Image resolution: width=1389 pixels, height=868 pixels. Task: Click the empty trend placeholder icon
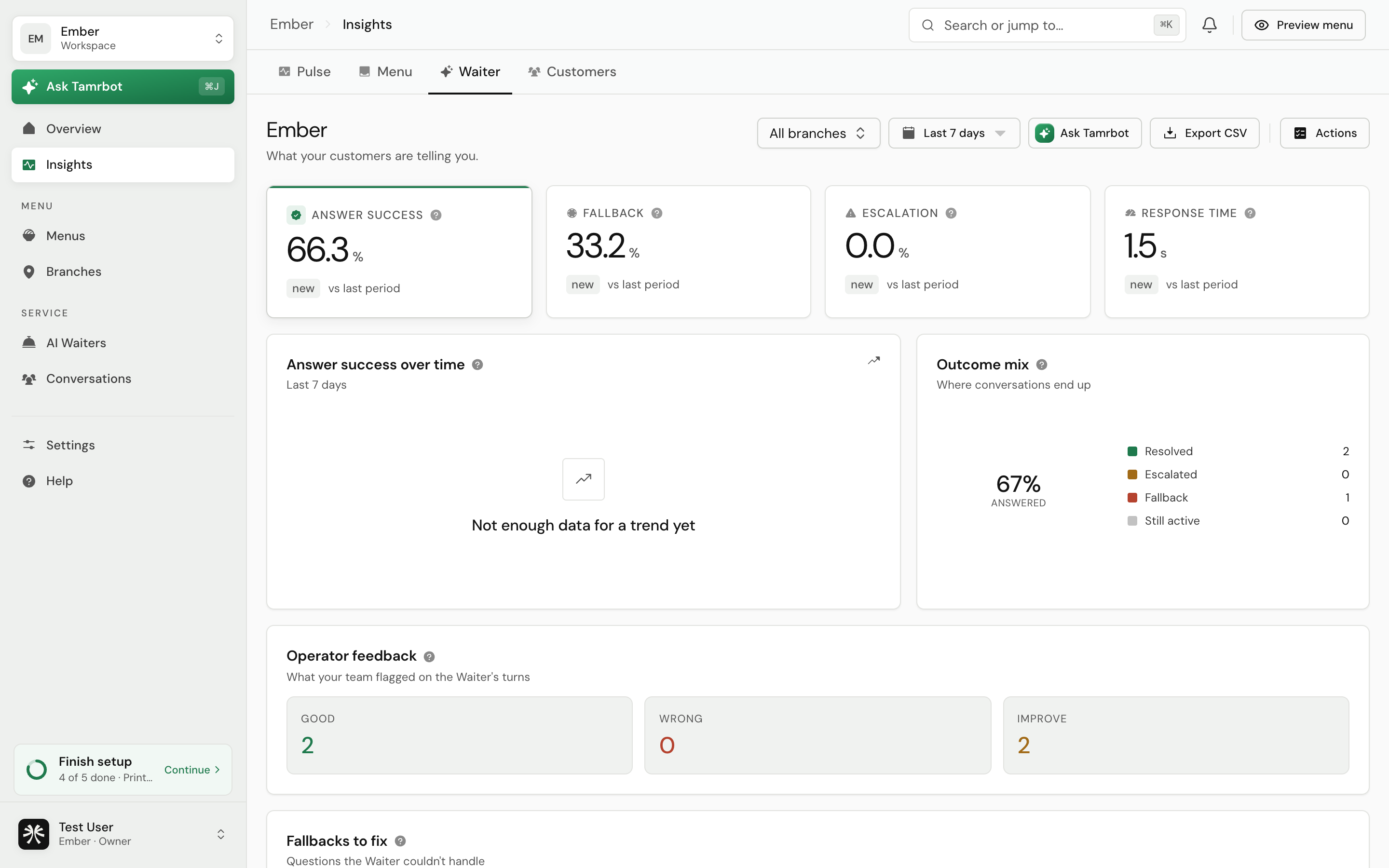(584, 479)
